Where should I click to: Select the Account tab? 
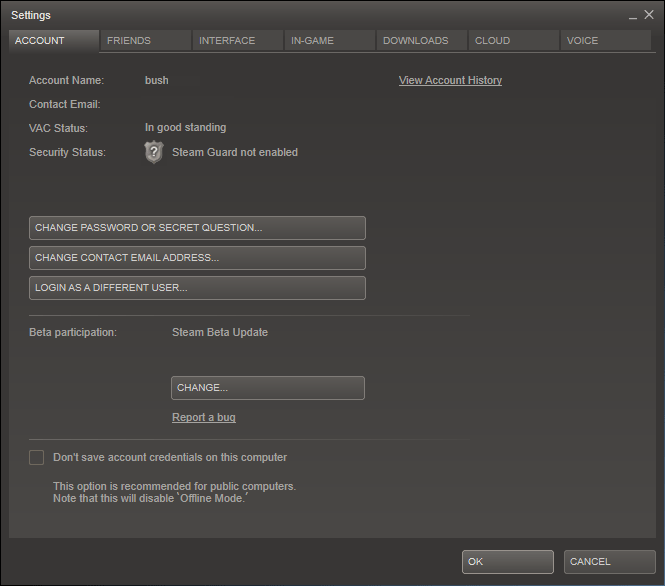coord(54,41)
